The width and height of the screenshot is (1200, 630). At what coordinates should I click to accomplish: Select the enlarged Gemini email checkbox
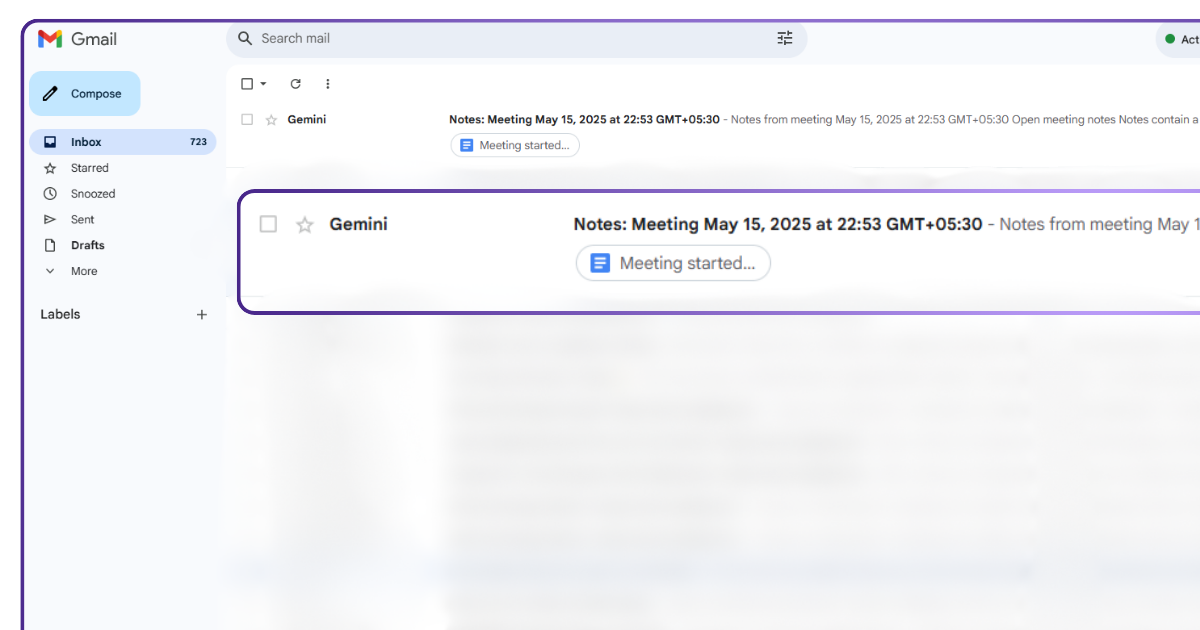point(268,224)
